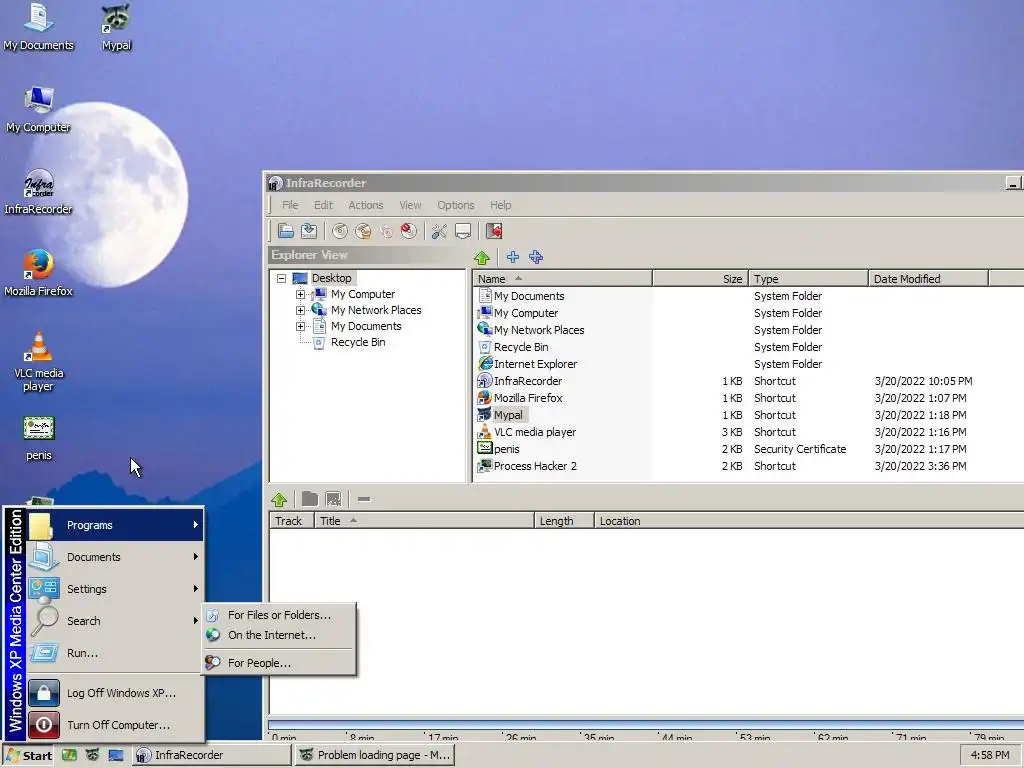Image resolution: width=1024 pixels, height=768 pixels.
Task: Open the Programs submenu in Start menu
Action: (x=115, y=525)
